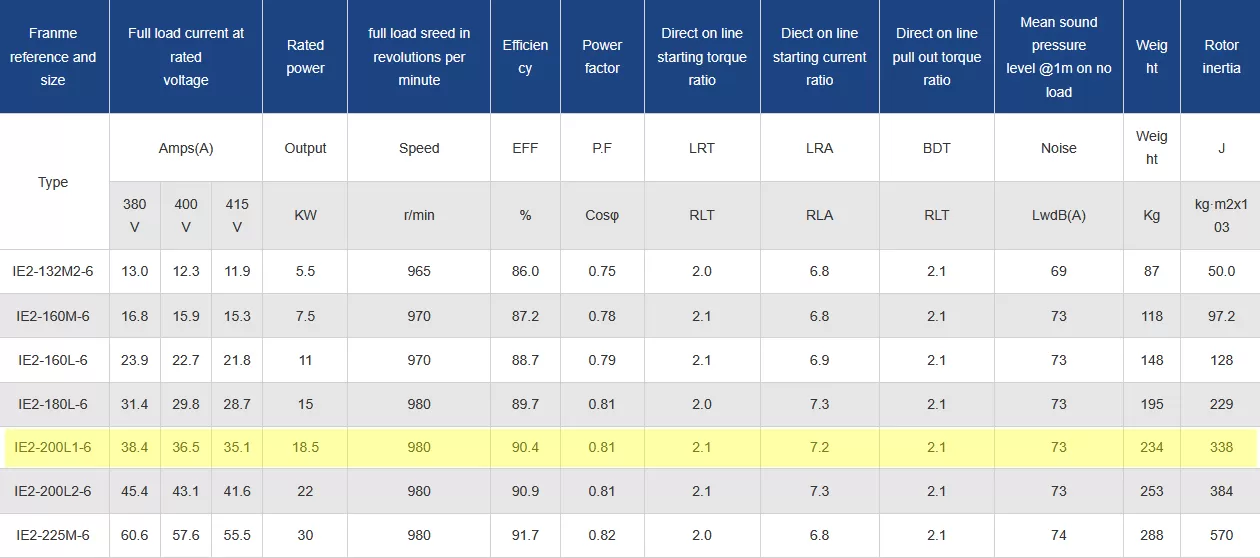Click the IE2-200L1-6 highlighted row type cell
This screenshot has width=1260, height=558.
point(53,447)
